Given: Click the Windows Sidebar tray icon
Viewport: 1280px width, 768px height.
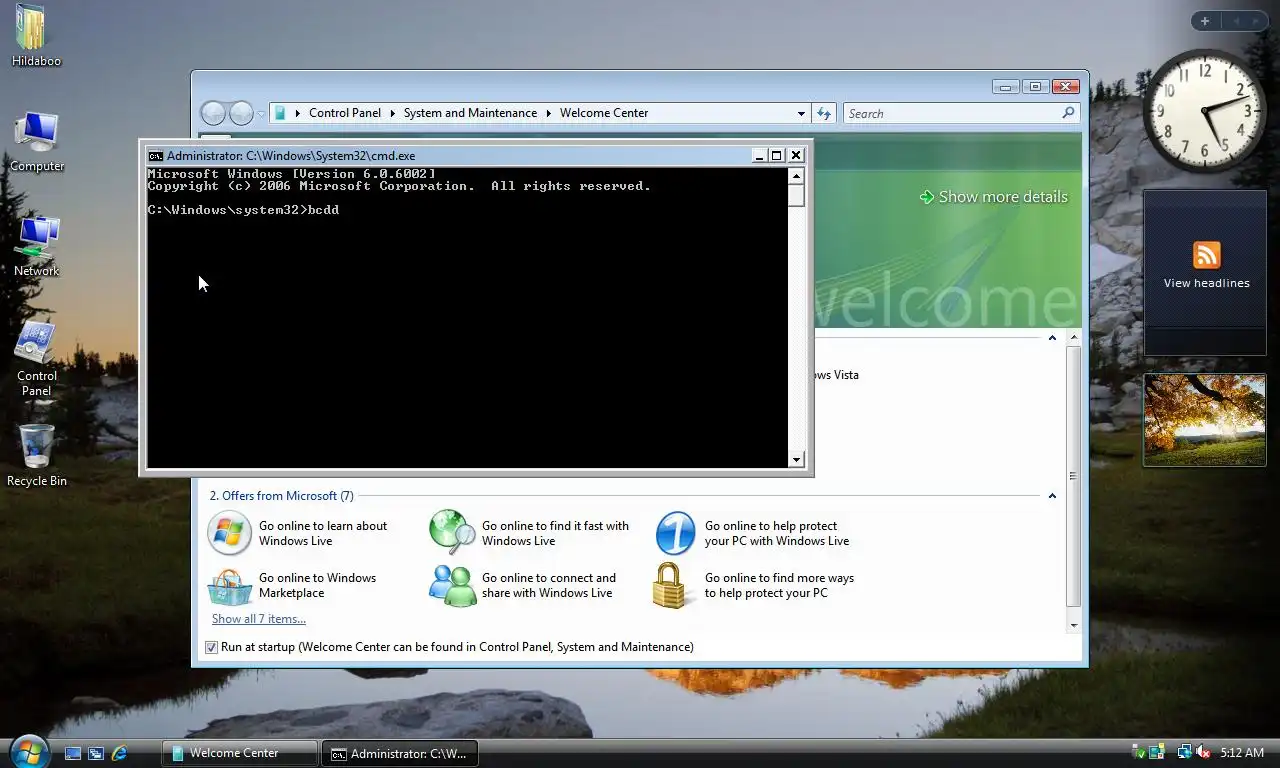Looking at the screenshot, I should point(1157,752).
